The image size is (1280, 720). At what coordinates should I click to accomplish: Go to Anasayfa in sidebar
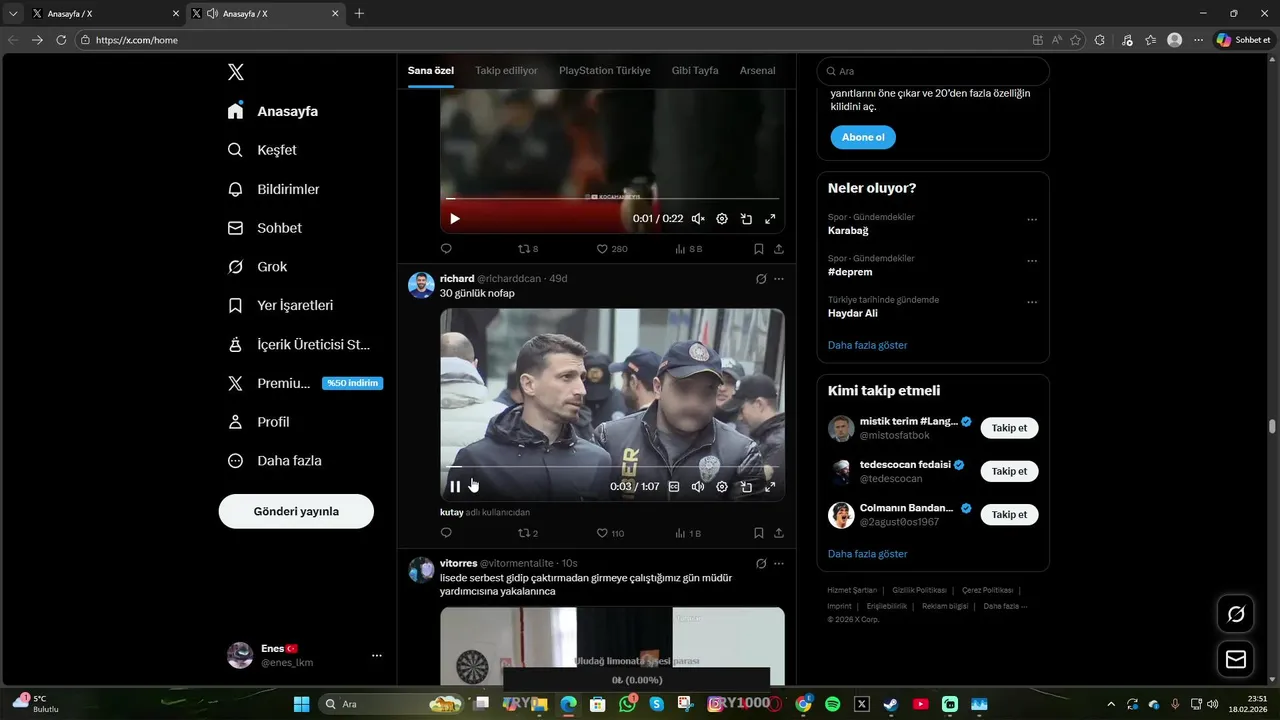(273, 111)
